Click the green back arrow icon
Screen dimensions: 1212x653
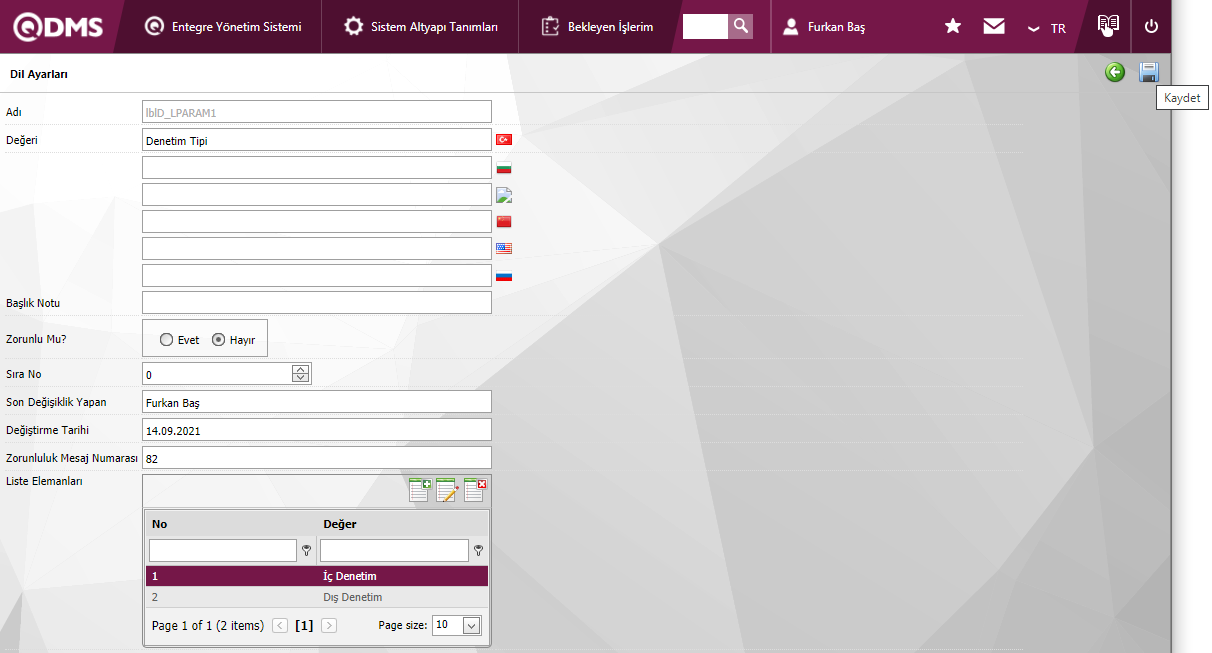(x=1115, y=72)
